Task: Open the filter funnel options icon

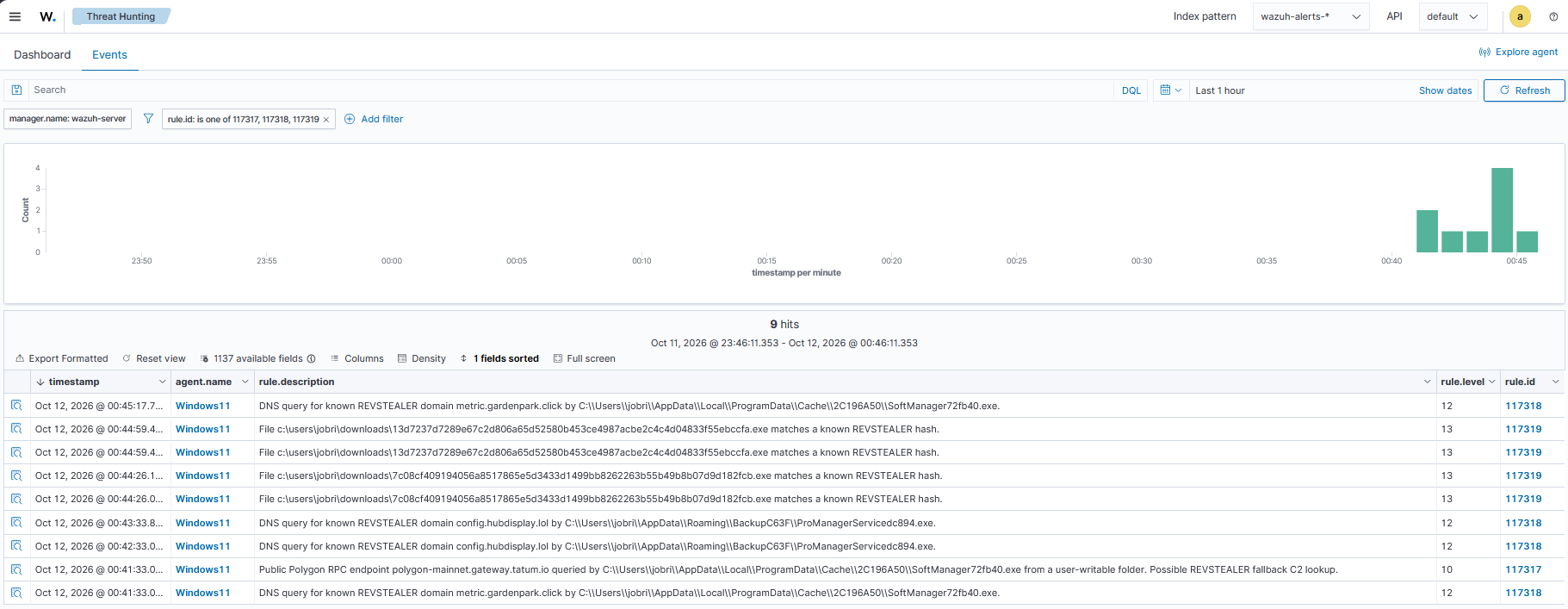Action: click(x=148, y=119)
